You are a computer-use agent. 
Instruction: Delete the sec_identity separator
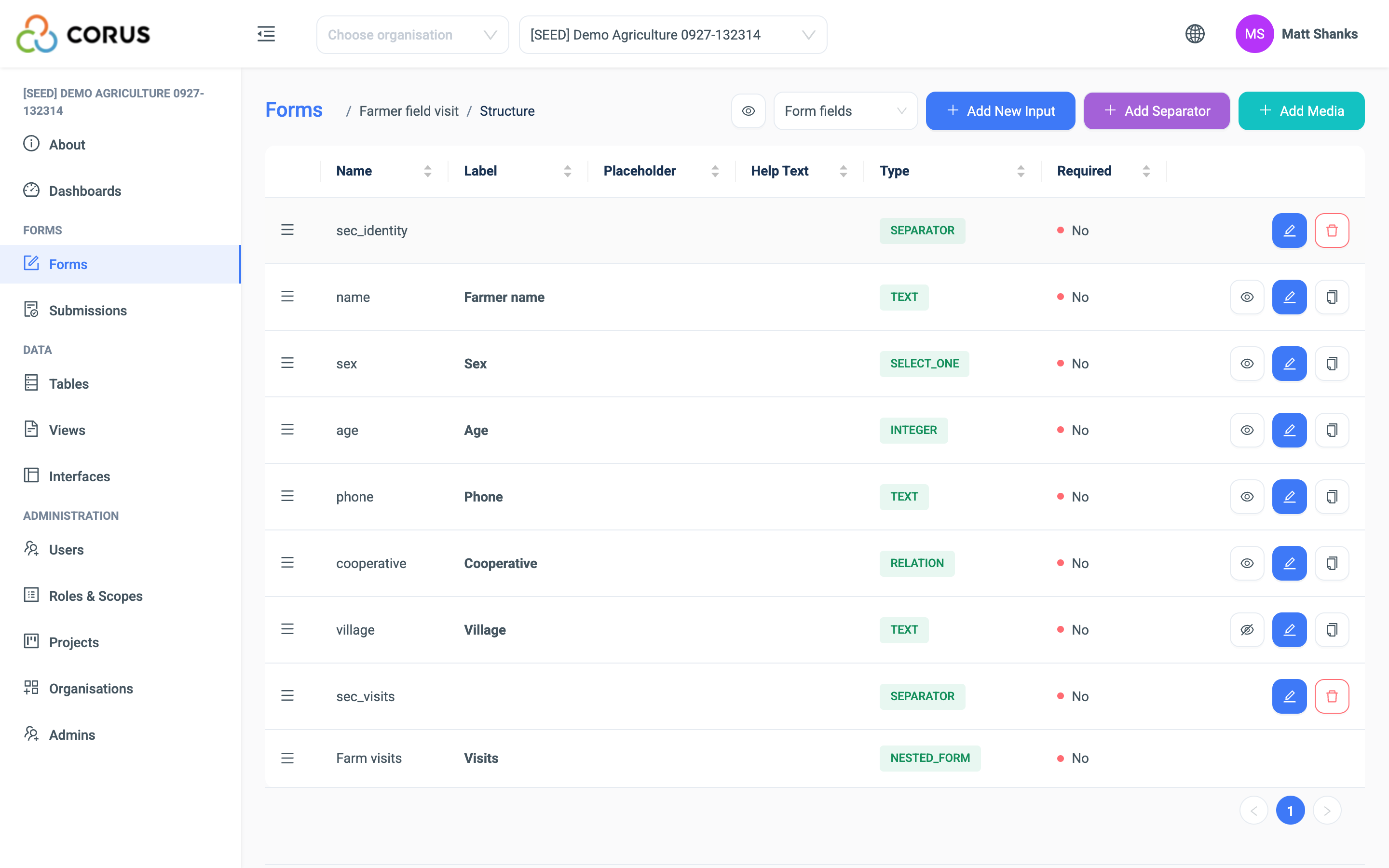[x=1332, y=230]
